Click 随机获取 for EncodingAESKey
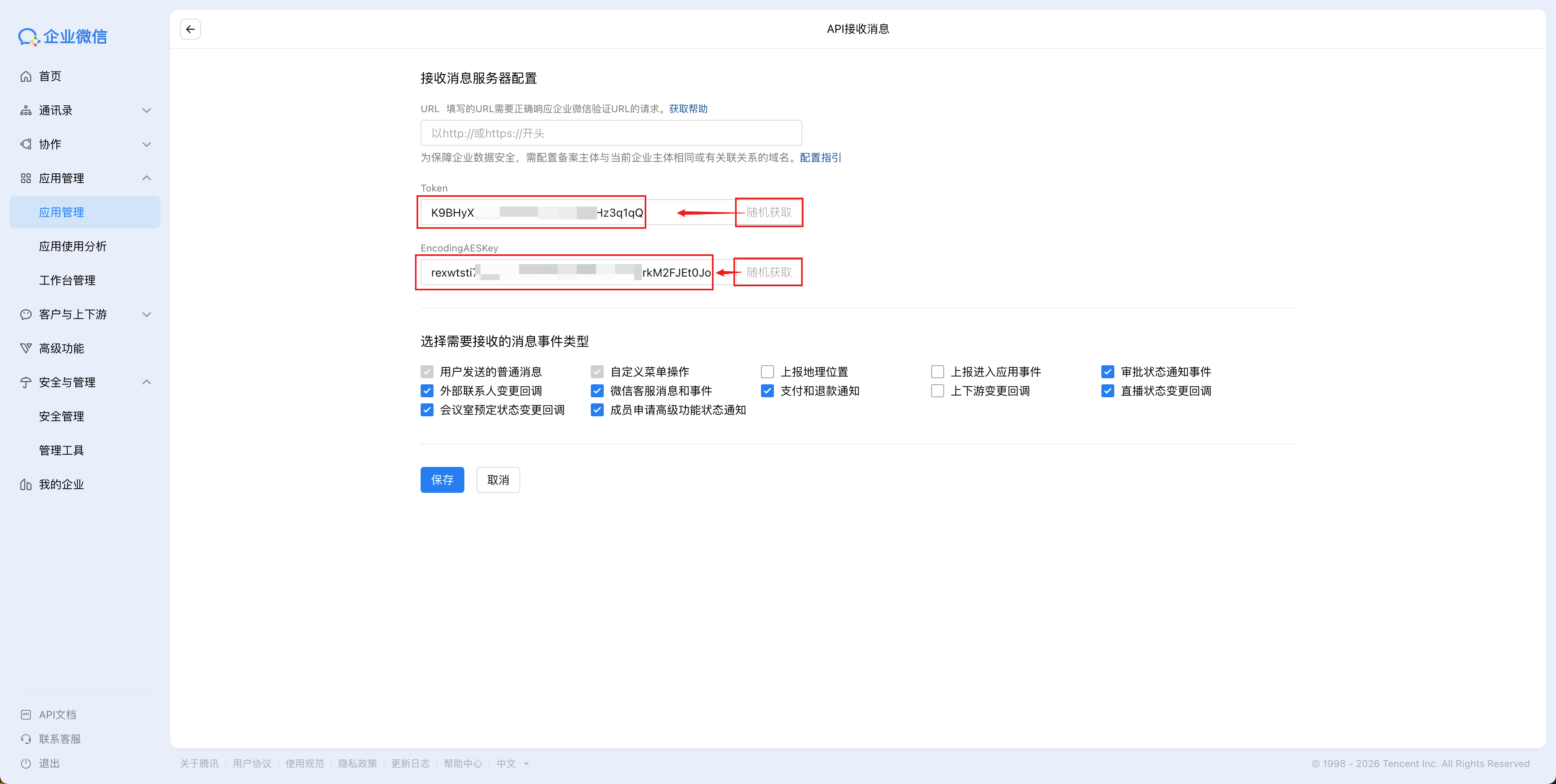 click(768, 272)
